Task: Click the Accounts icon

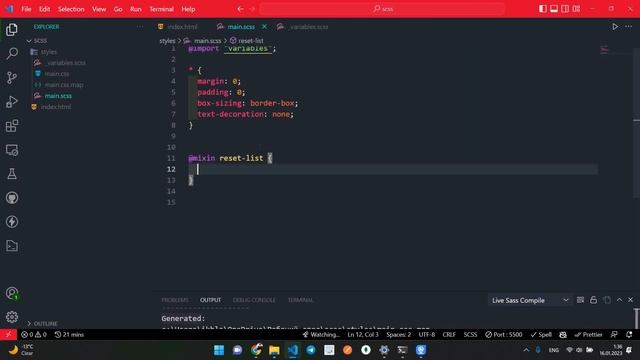Action: (x=12, y=293)
